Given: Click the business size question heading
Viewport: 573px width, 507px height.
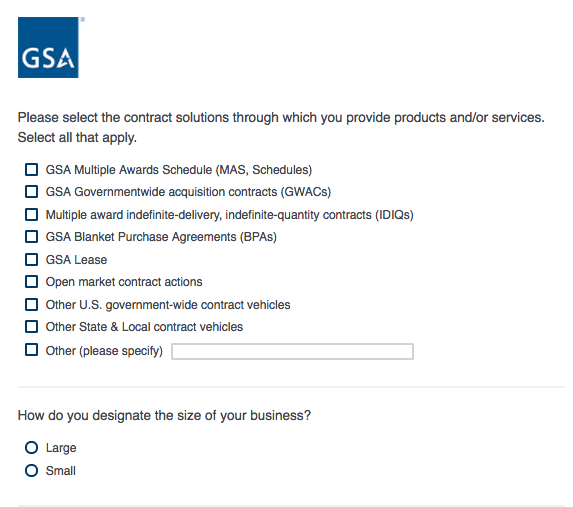Looking at the screenshot, I should [164, 416].
